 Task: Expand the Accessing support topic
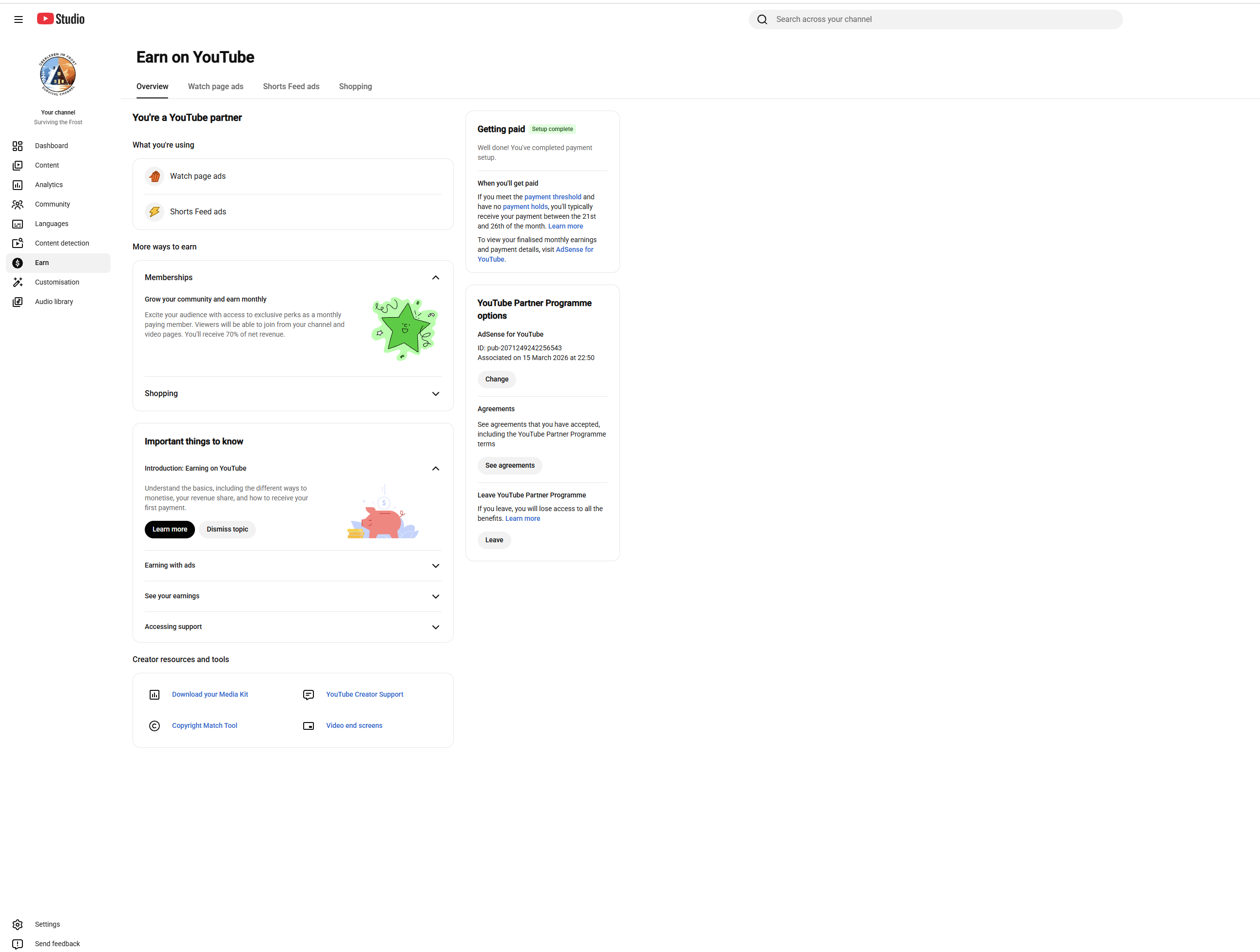click(x=435, y=627)
